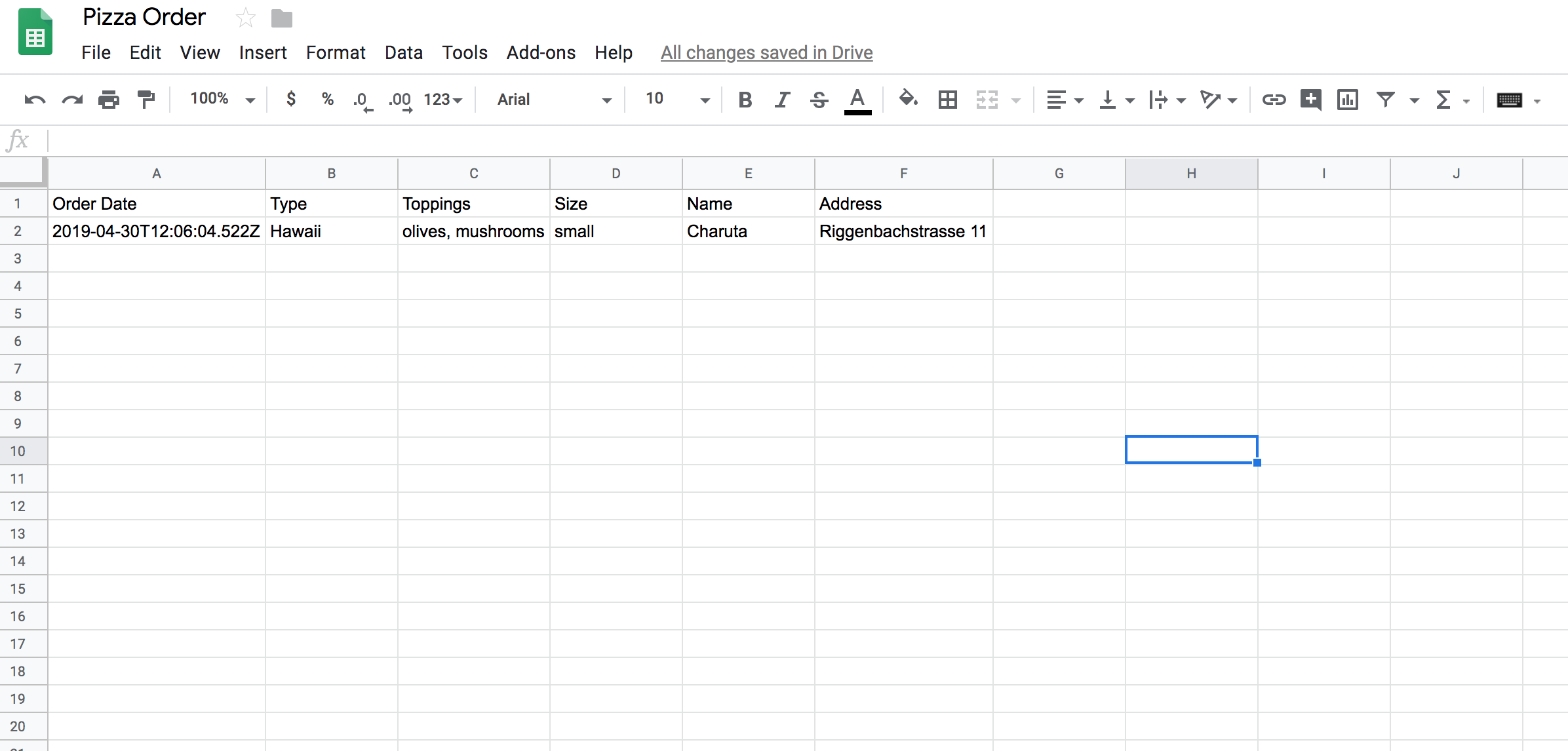Toggle bold formatting
The height and width of the screenshot is (751, 1568).
tap(745, 100)
